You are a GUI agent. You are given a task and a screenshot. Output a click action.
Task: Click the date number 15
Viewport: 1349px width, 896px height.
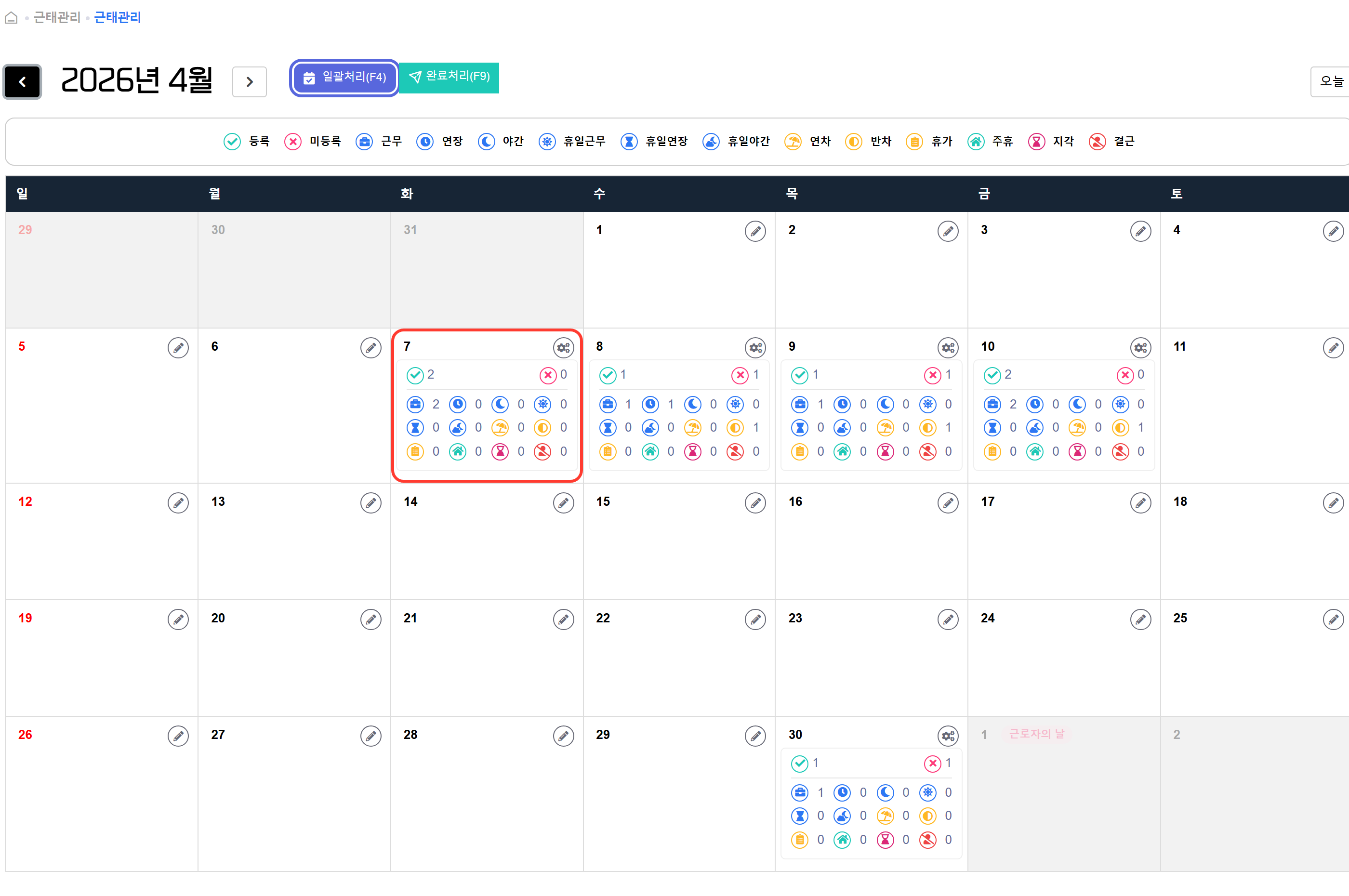click(x=603, y=502)
